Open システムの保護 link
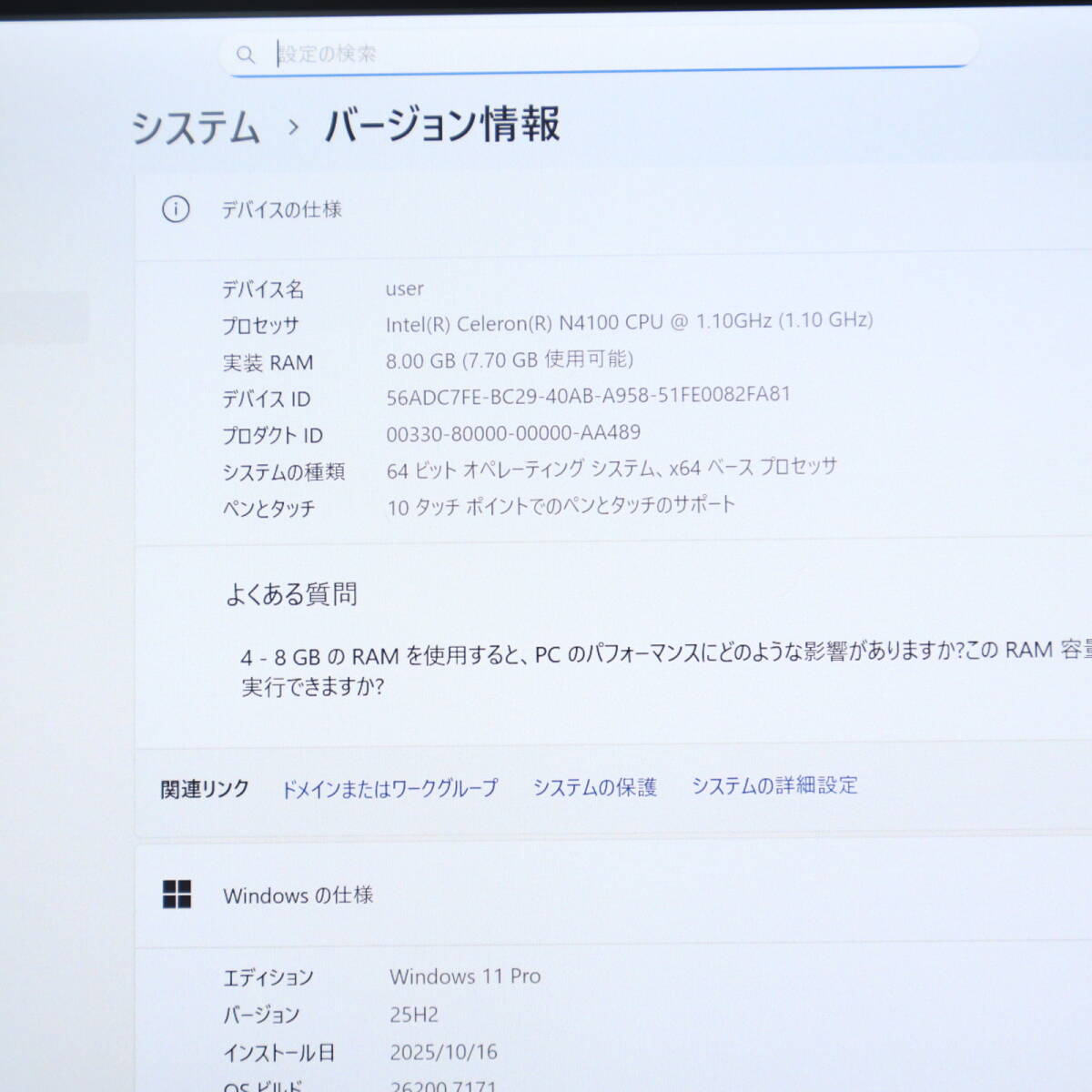1092x1092 pixels. [595, 787]
